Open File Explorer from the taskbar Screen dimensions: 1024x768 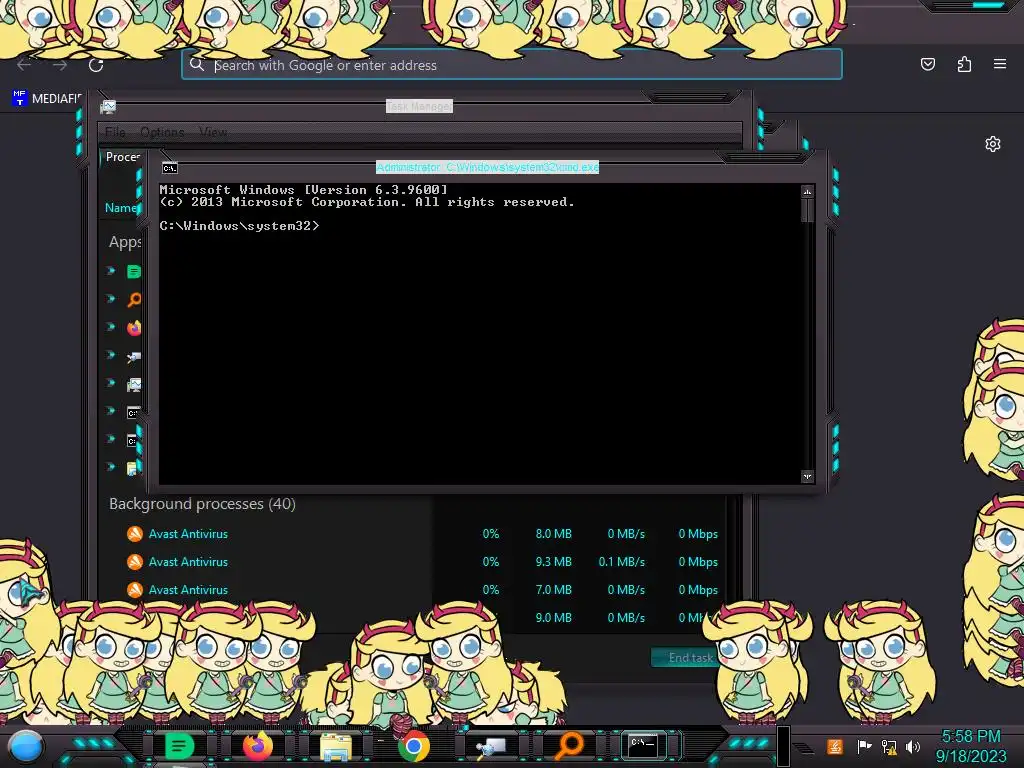(x=336, y=746)
